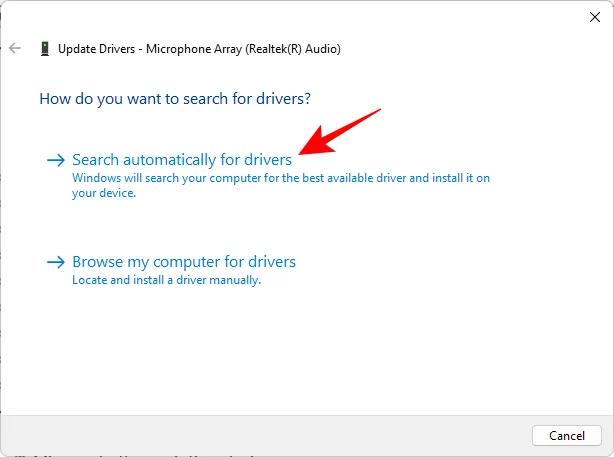Close the Update Drivers dialog
This screenshot has width=614, height=457.
[595, 17]
